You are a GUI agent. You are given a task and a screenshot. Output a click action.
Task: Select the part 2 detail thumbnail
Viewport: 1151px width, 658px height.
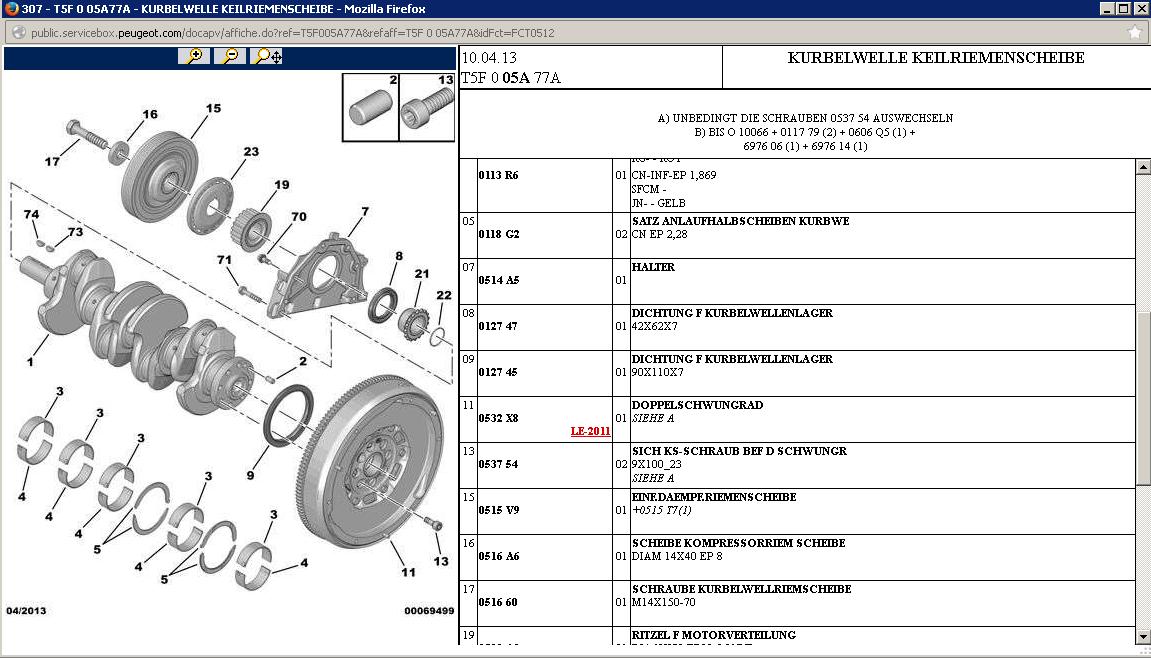click(x=370, y=107)
